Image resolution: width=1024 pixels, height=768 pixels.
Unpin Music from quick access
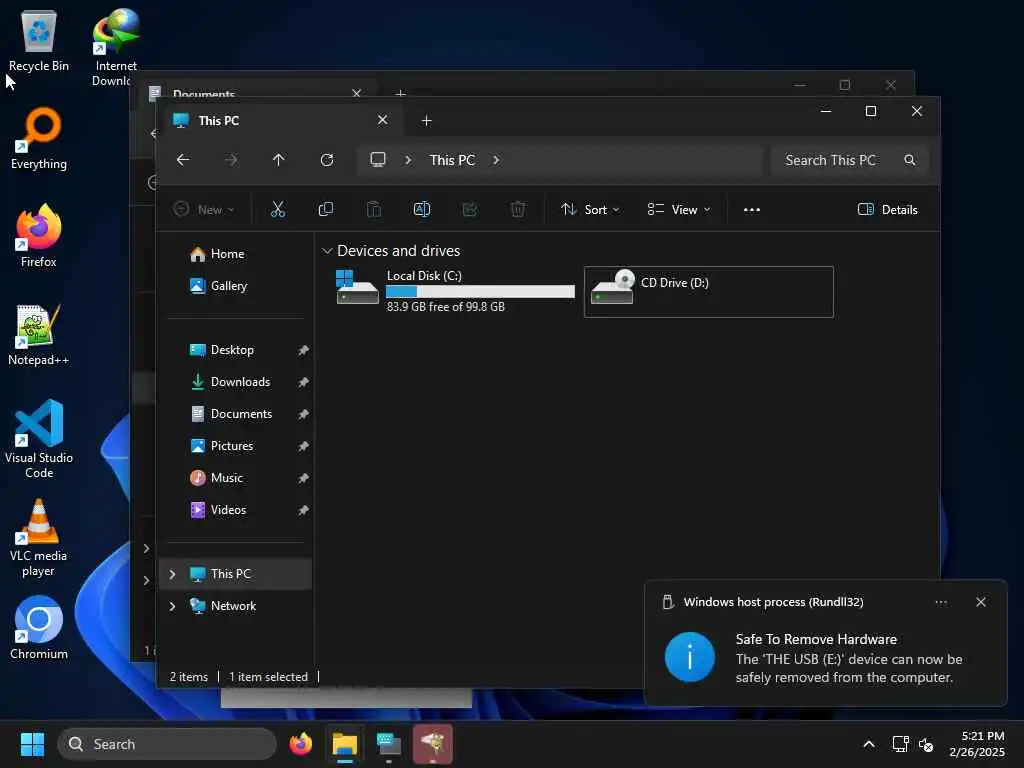[x=303, y=478]
